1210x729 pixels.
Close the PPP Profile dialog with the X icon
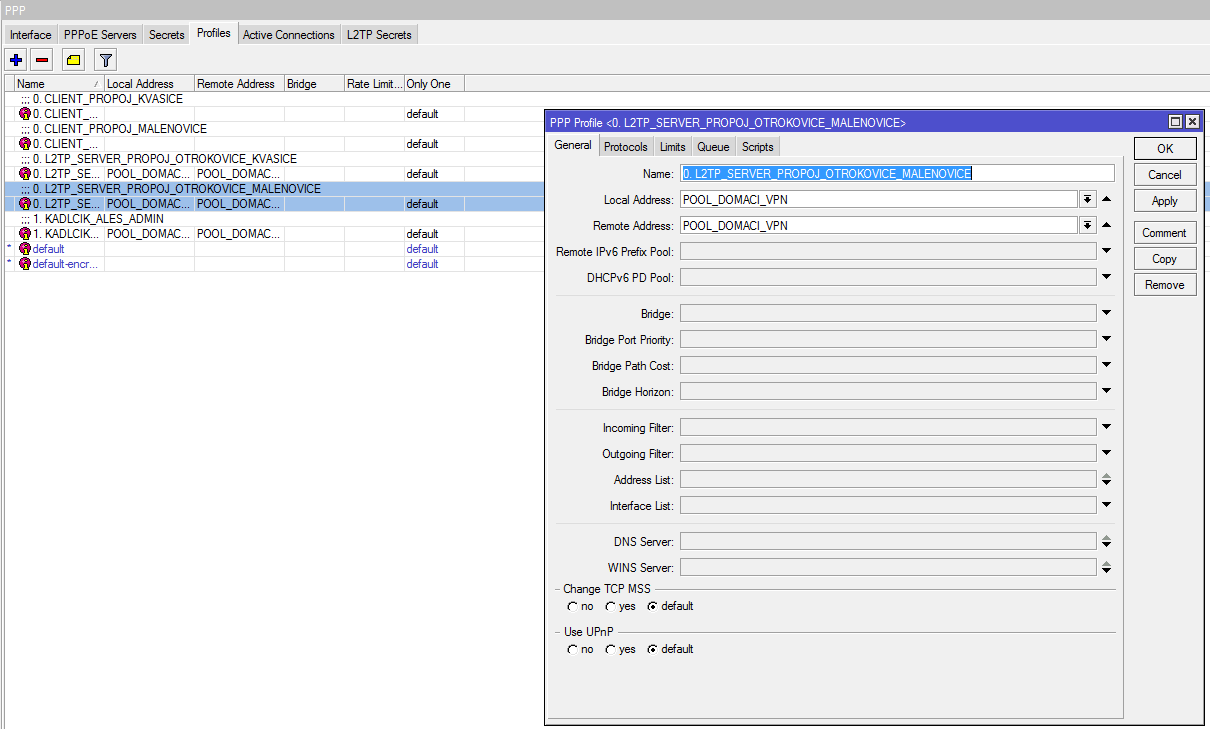pos(1192,122)
